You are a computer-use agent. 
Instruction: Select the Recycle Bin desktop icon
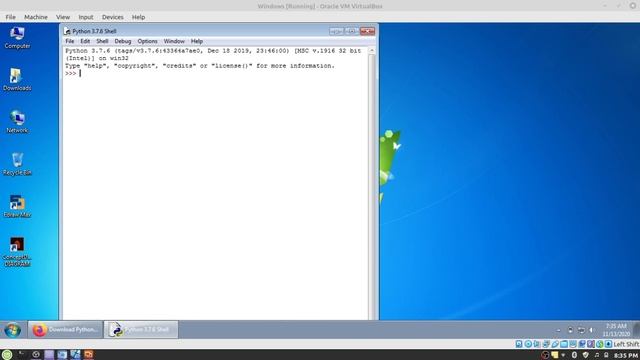pos(17,164)
